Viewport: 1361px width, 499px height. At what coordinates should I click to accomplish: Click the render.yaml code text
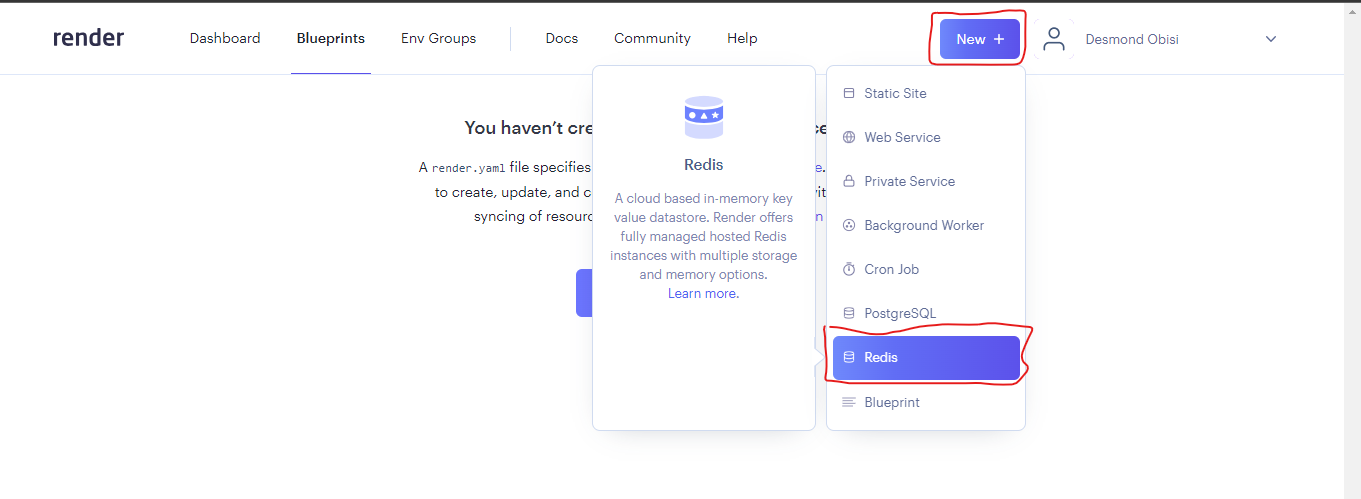coord(468,168)
